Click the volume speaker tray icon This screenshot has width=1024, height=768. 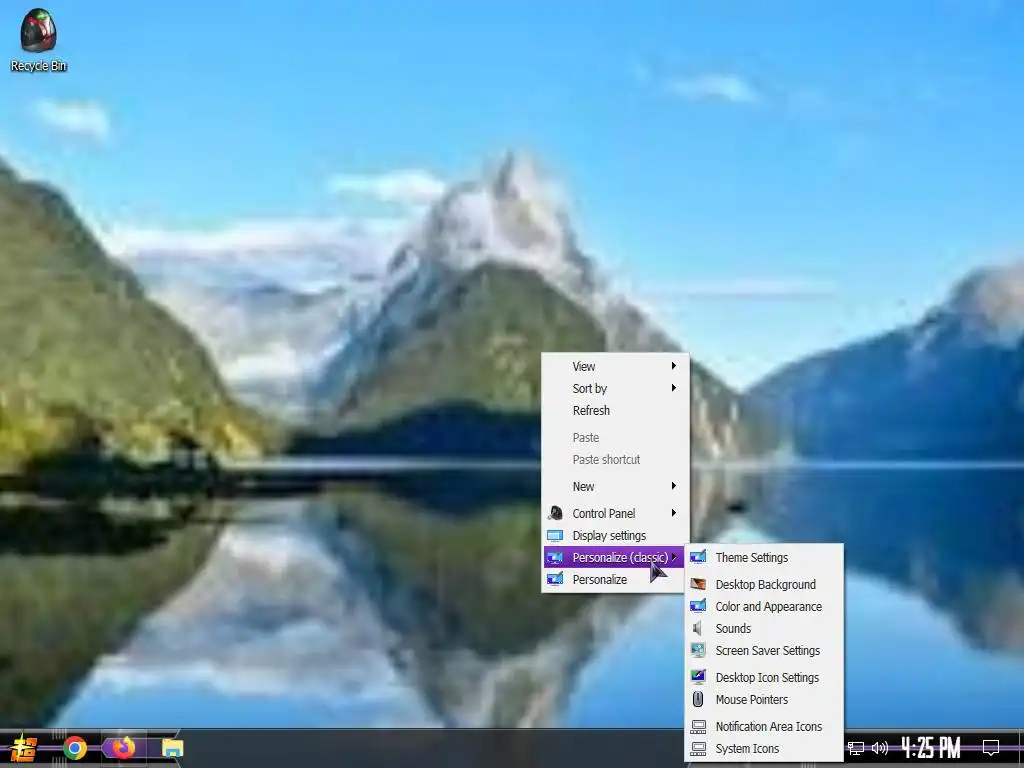880,748
